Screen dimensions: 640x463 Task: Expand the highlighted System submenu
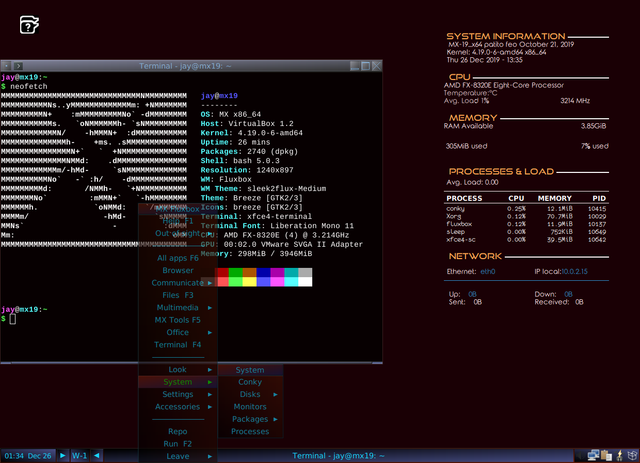tap(178, 382)
